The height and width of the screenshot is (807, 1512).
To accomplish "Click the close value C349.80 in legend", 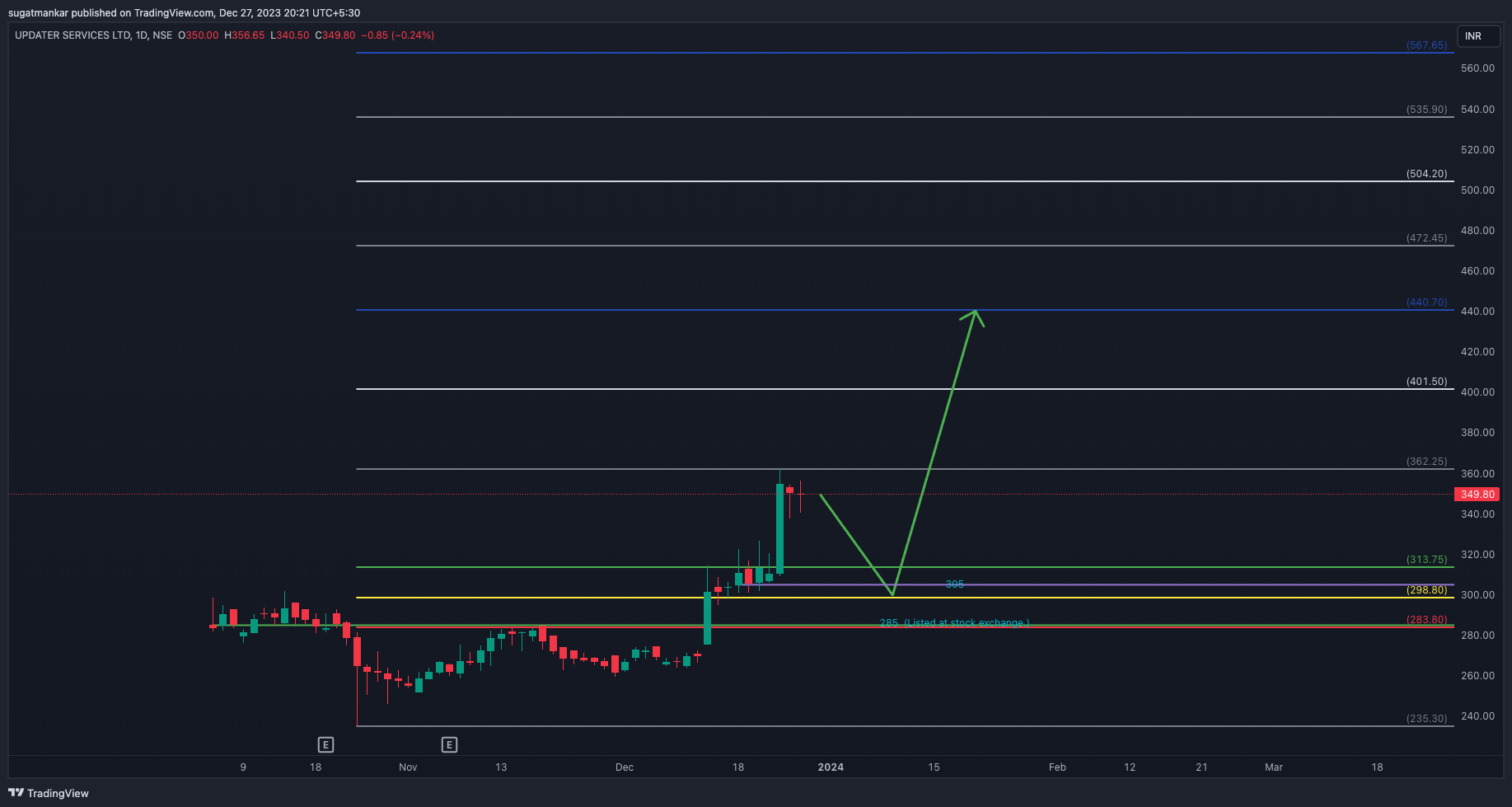I will tap(335, 35).
